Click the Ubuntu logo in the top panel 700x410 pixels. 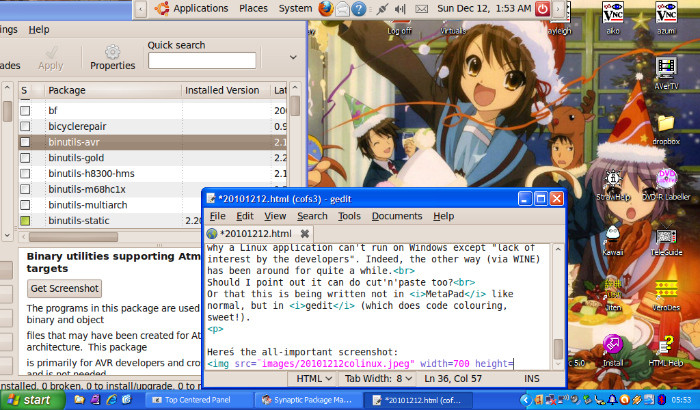[x=161, y=8]
